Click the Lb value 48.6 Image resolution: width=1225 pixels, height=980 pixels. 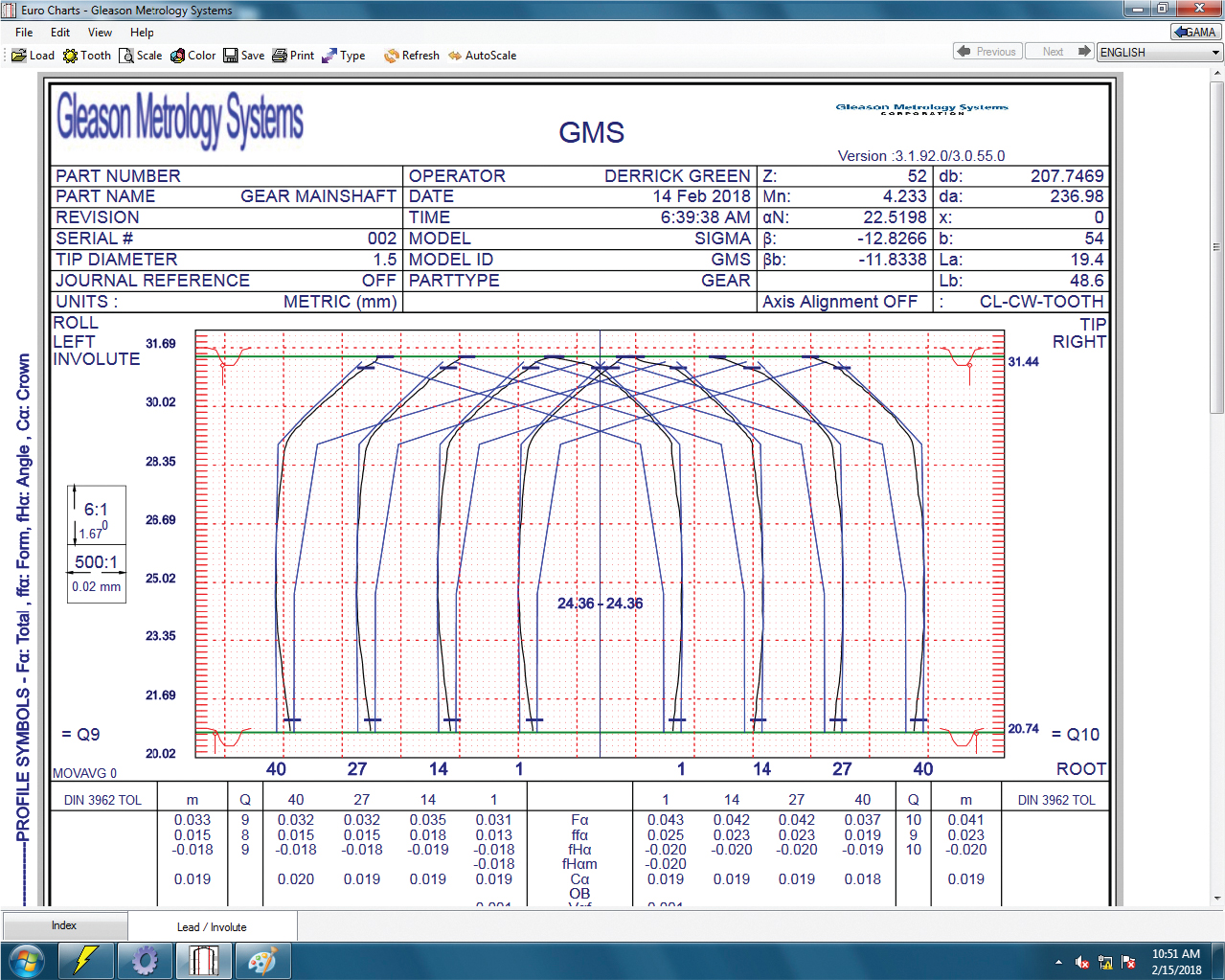coord(1087,281)
